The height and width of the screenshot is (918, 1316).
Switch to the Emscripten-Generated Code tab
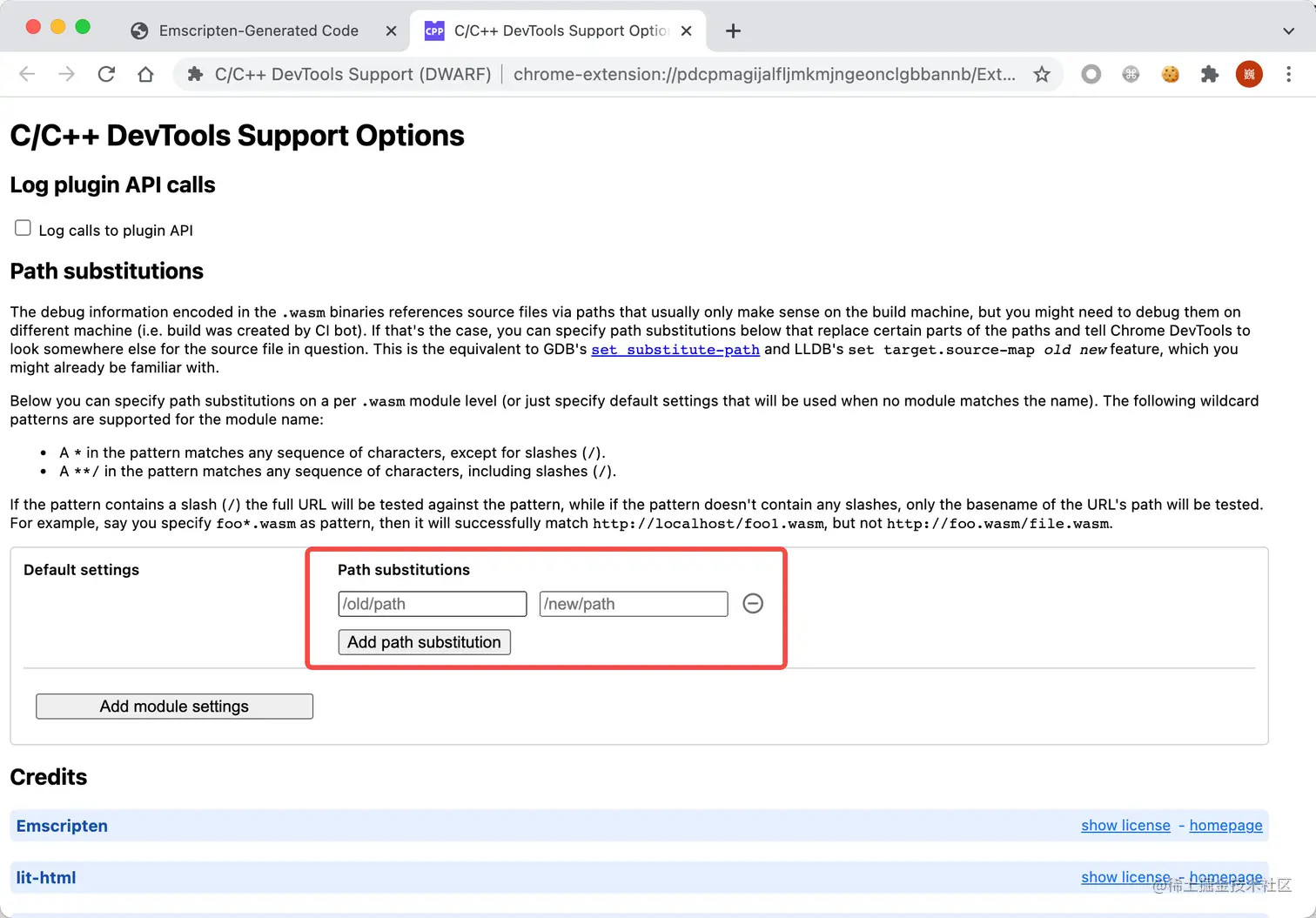[x=258, y=31]
